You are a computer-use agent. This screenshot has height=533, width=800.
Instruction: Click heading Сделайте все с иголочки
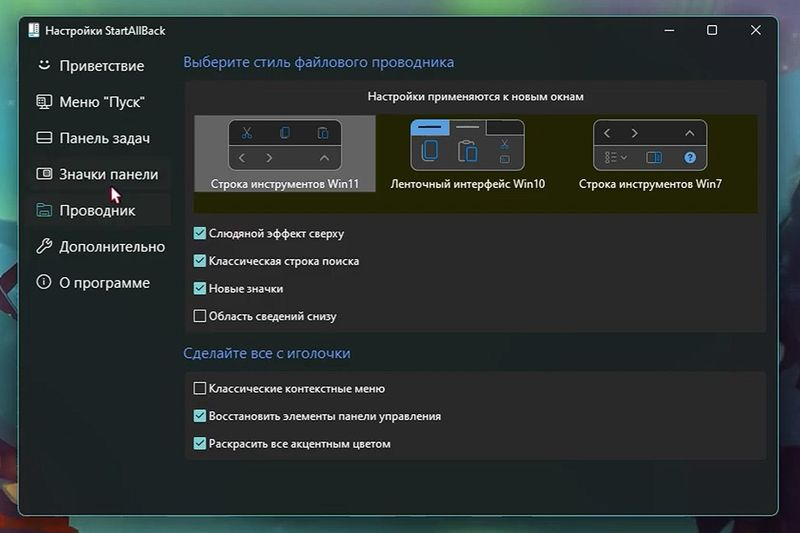click(267, 353)
